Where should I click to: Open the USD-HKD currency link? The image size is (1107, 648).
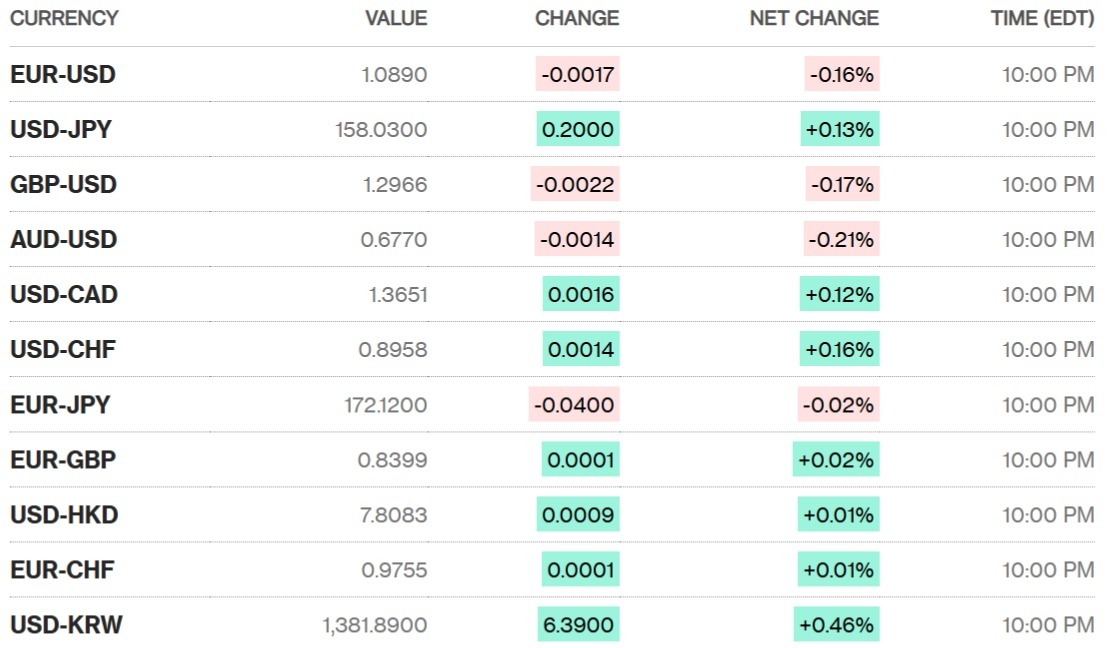click(x=64, y=515)
